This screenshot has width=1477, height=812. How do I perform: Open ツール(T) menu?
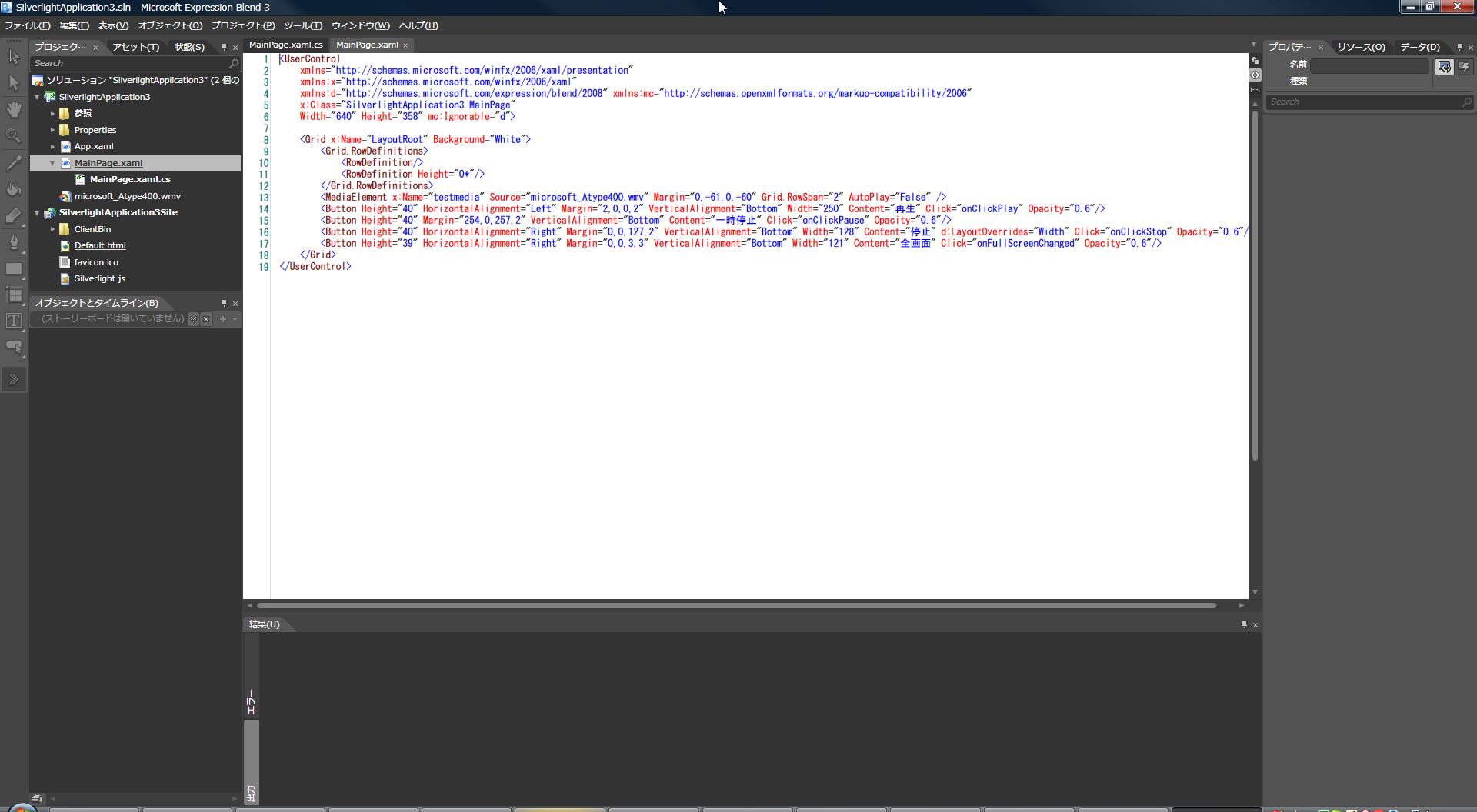point(303,25)
